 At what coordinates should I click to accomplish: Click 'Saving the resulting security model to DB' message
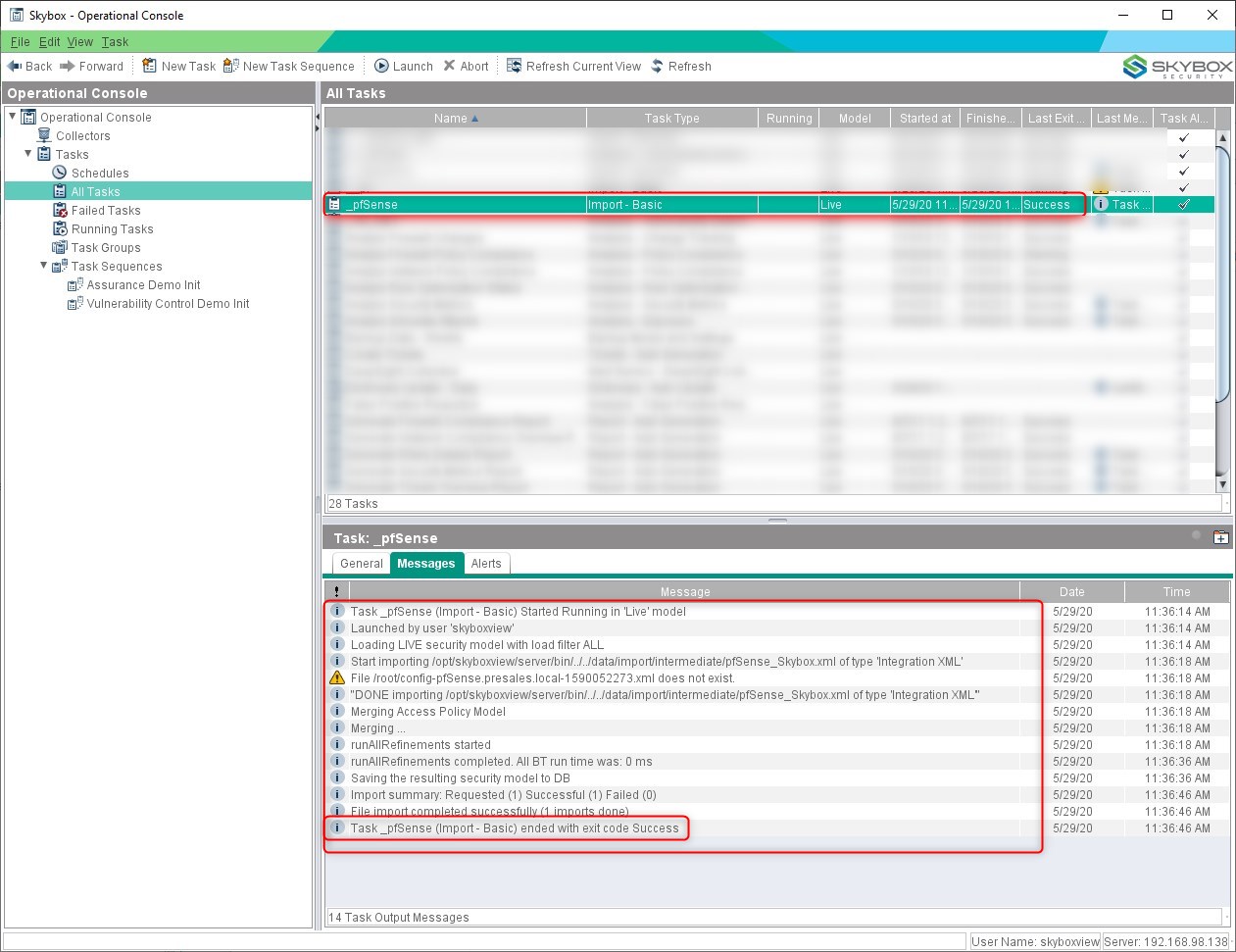[x=461, y=778]
